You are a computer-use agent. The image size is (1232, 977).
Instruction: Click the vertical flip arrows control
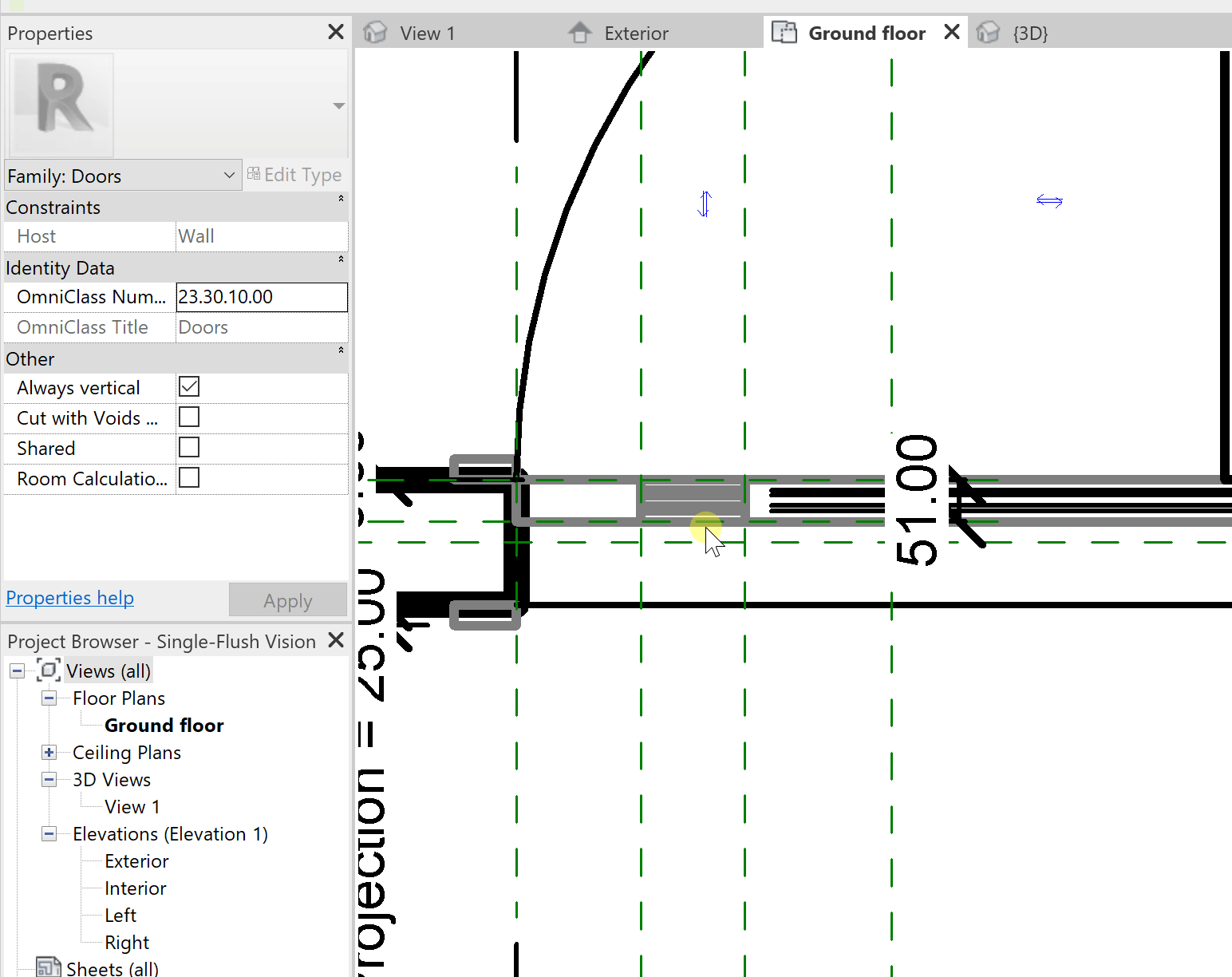[x=705, y=204]
